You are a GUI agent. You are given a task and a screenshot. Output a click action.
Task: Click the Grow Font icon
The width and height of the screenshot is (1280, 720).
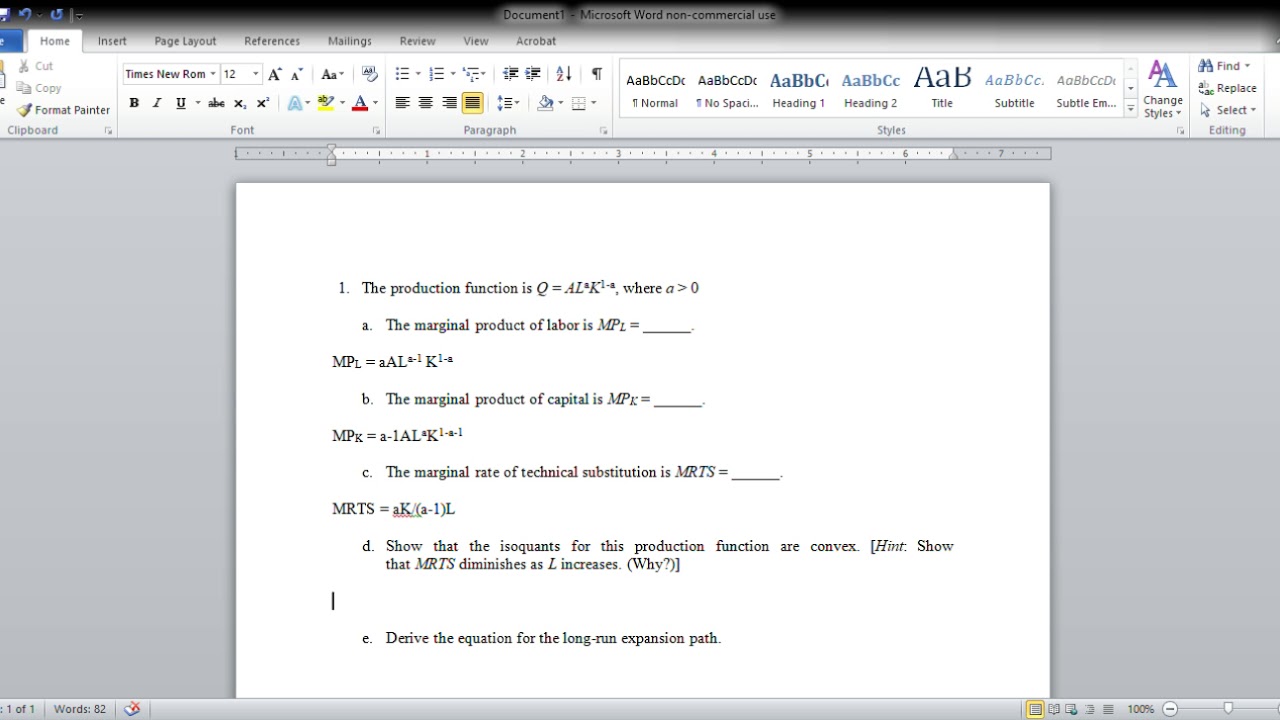275,74
